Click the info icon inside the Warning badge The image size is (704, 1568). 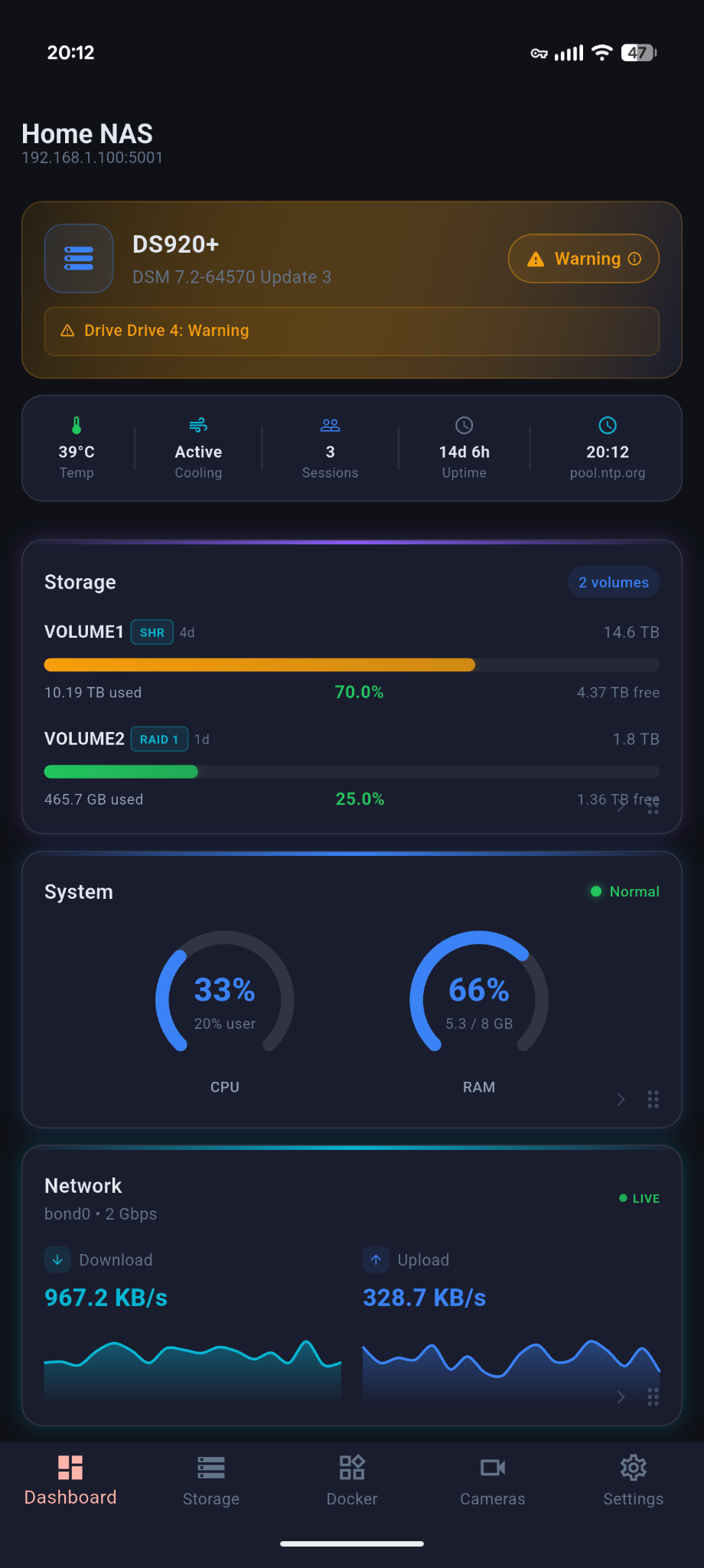(634, 259)
